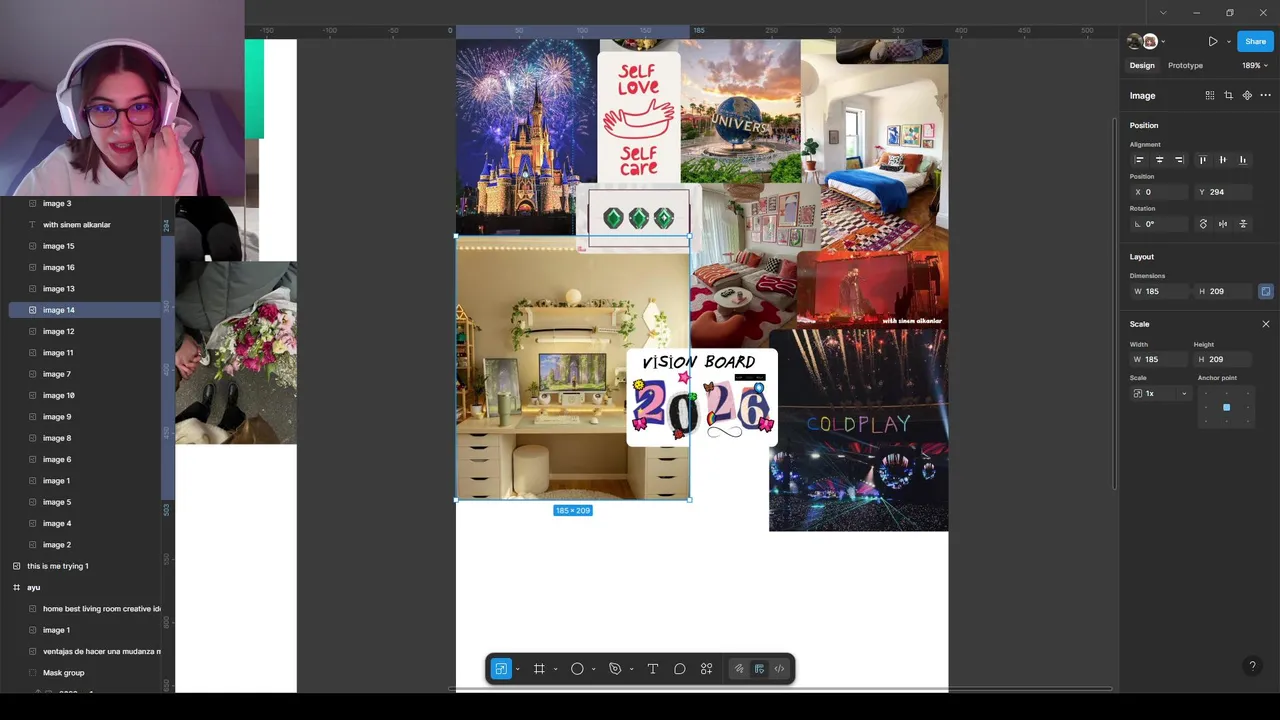Click the collaborator avatars
Image resolution: width=1280 pixels, height=720 pixels.
pyautogui.click(x=1143, y=41)
